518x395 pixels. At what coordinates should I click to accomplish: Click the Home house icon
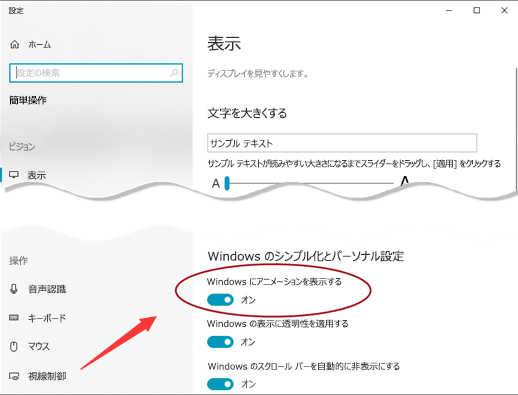15,44
